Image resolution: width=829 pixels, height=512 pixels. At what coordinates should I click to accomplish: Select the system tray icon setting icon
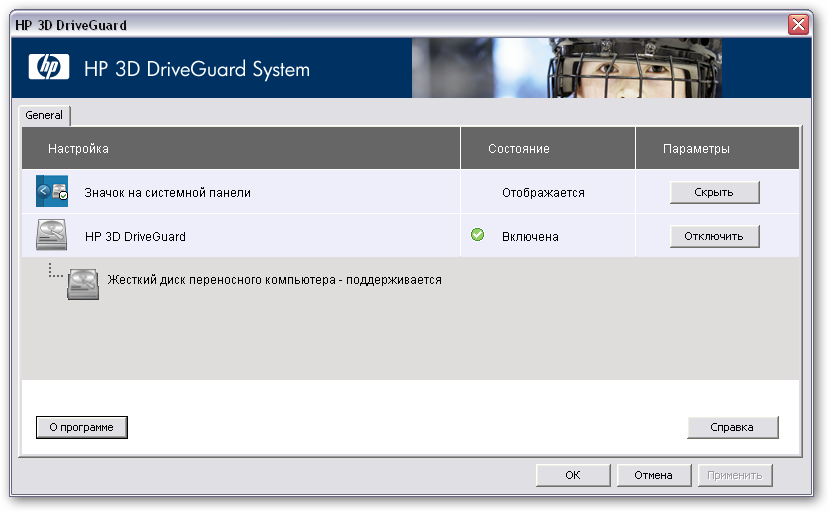tap(52, 191)
